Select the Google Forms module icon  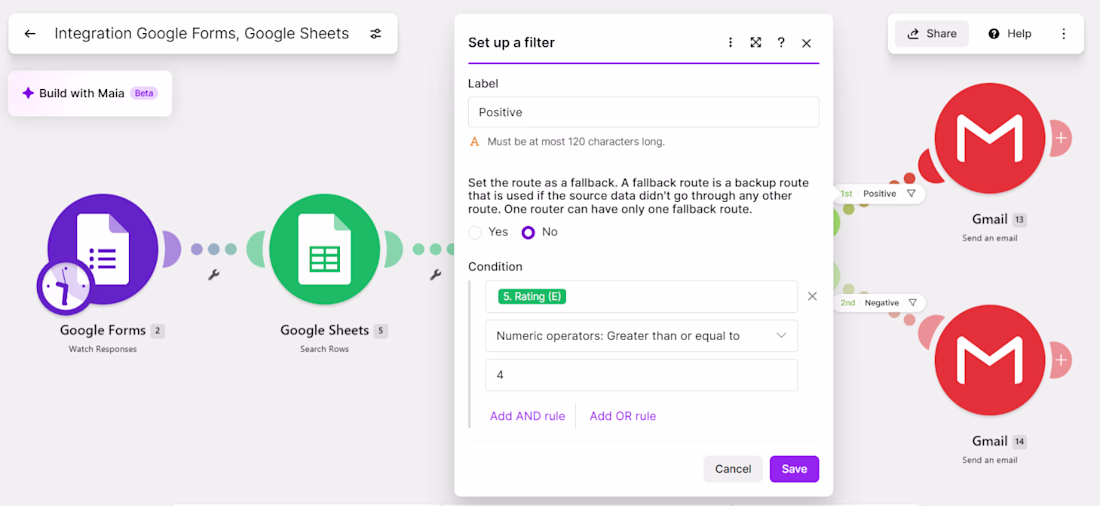coord(103,249)
